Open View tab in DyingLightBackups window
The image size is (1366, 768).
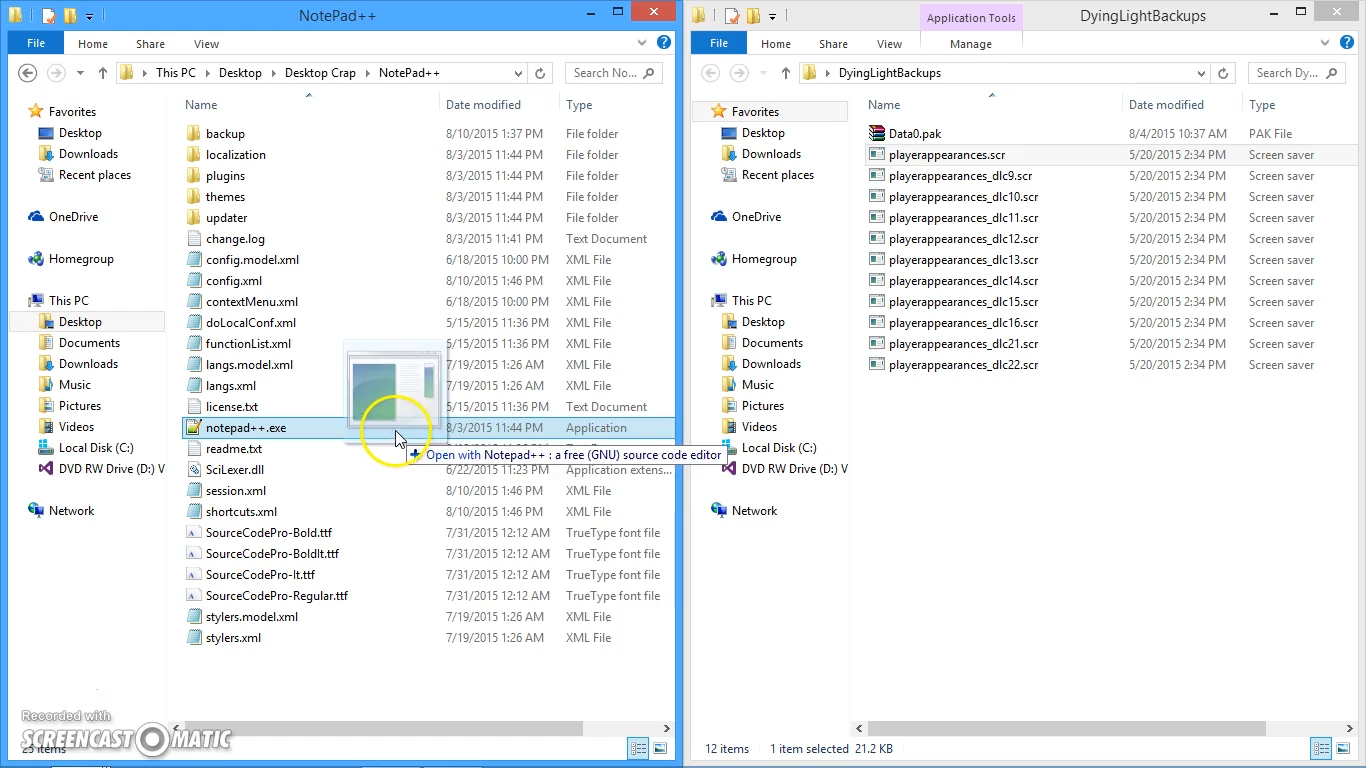click(889, 44)
